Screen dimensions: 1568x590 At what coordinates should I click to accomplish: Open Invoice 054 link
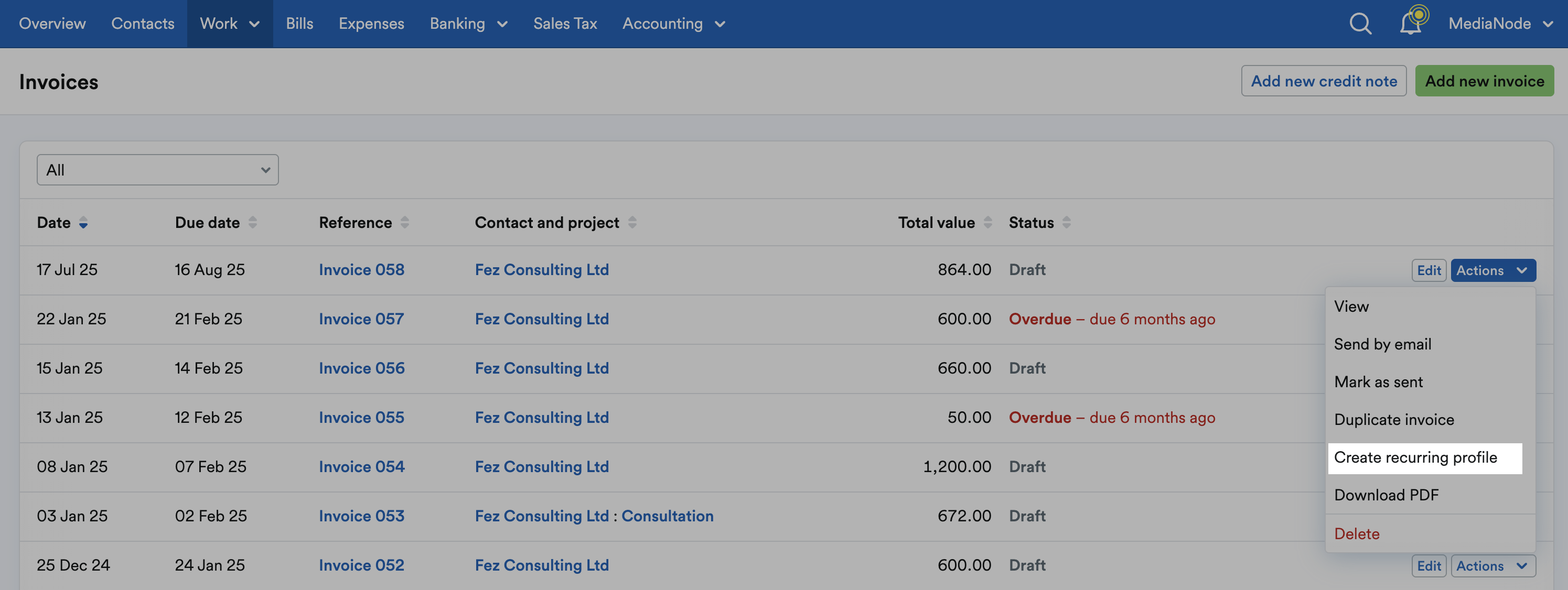coord(361,467)
